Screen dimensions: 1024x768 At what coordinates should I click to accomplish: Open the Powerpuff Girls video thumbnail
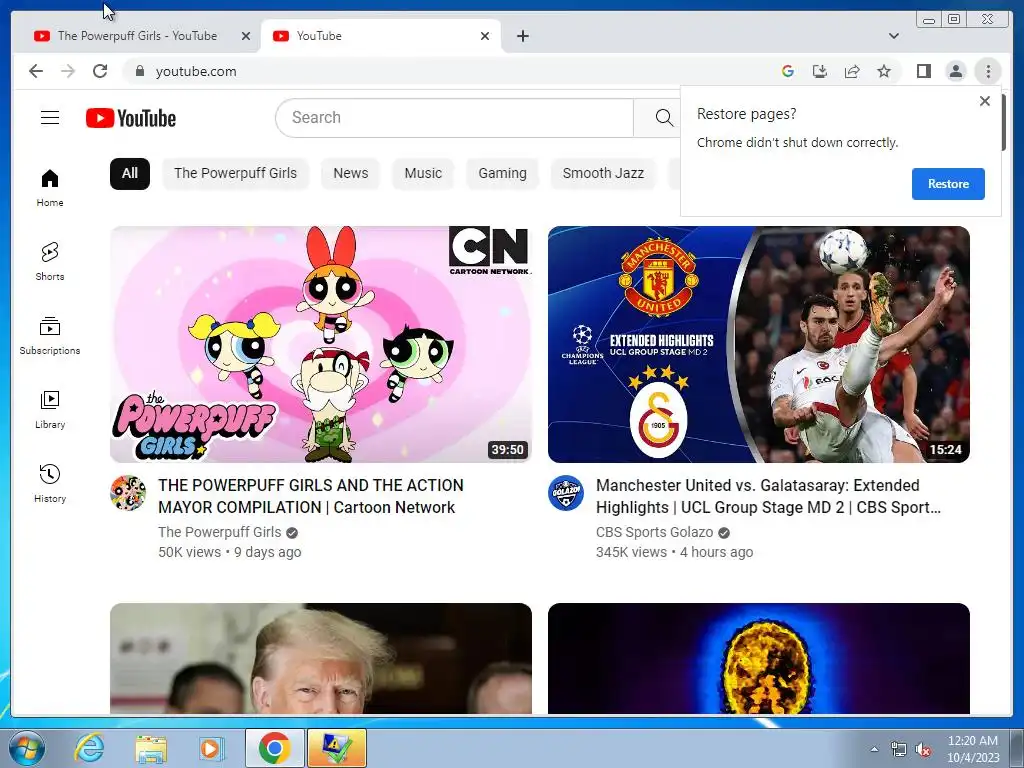321,344
